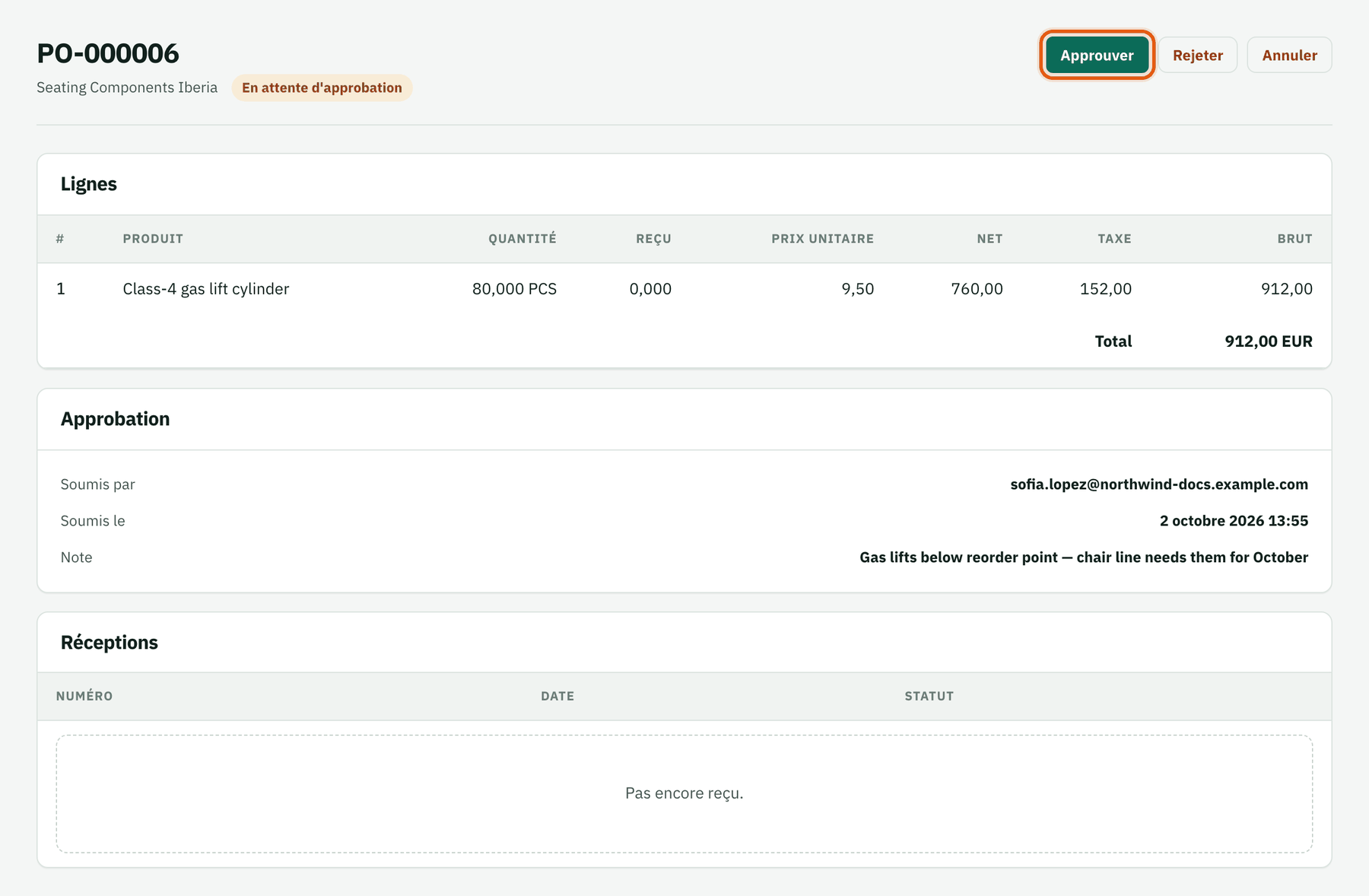Image resolution: width=1369 pixels, height=896 pixels.
Task: Click the En attente d'approbation status badge
Action: [x=322, y=87]
